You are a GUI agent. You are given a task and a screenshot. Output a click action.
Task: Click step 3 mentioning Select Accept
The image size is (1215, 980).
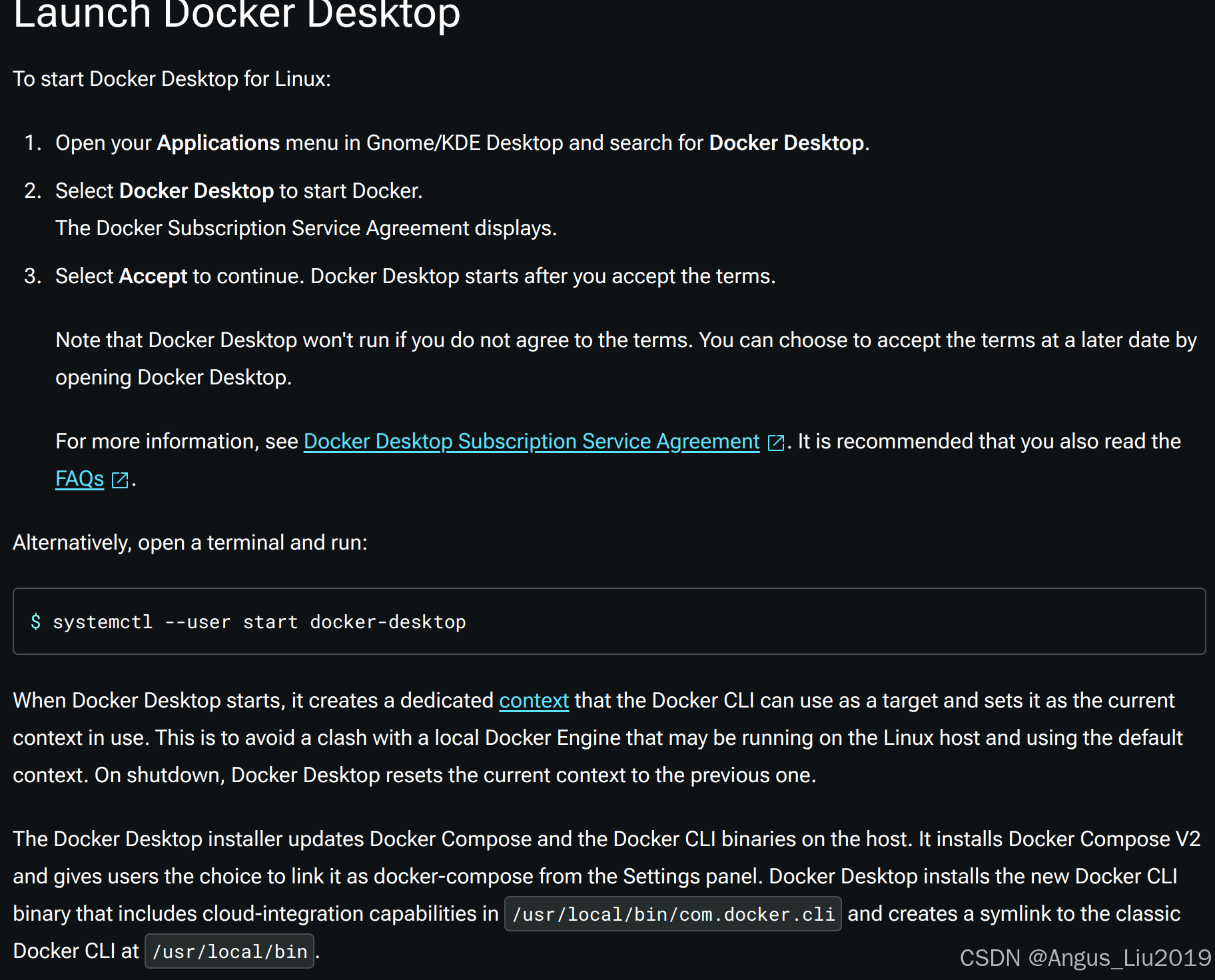[x=415, y=276]
